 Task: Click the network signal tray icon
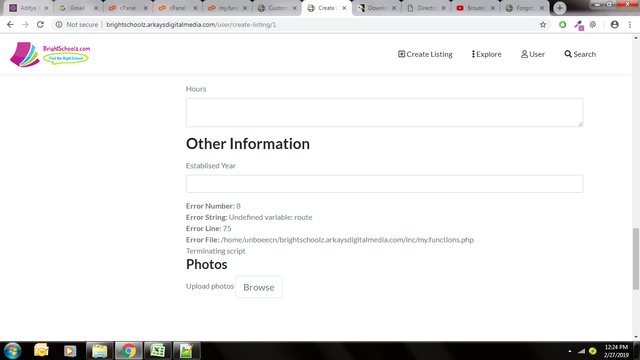(581, 351)
